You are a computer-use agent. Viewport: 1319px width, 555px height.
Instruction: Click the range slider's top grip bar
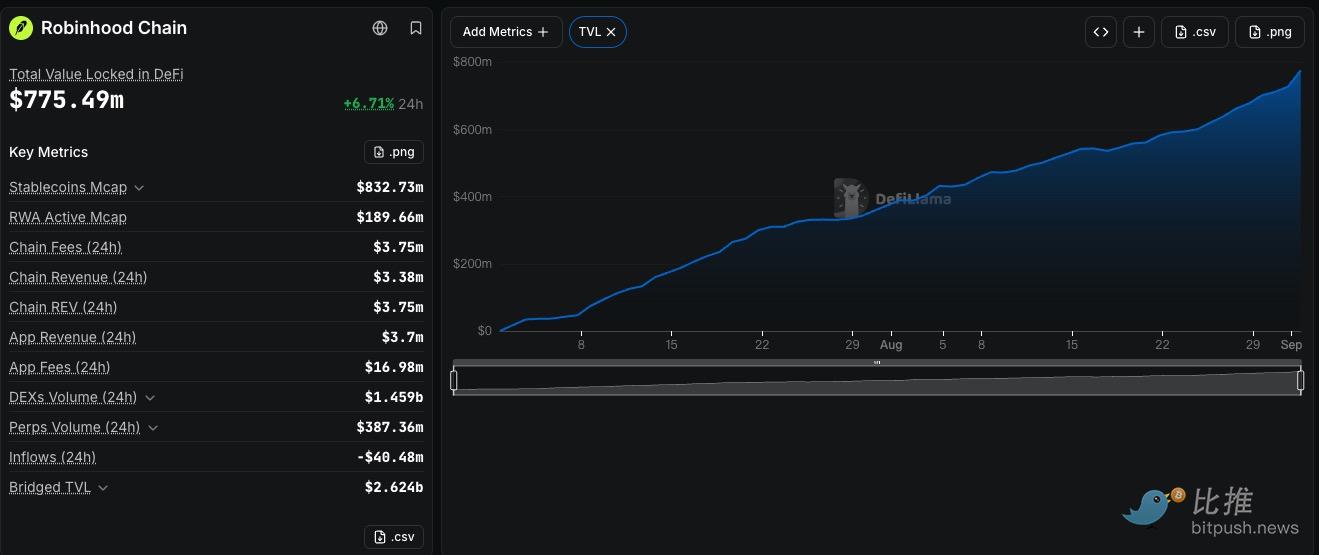click(x=877, y=363)
